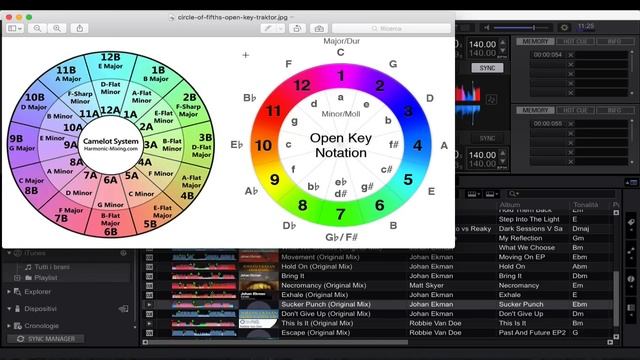Select Tutti i brani in the tree
Screen dimensions: 640x360
[x=52, y=267]
